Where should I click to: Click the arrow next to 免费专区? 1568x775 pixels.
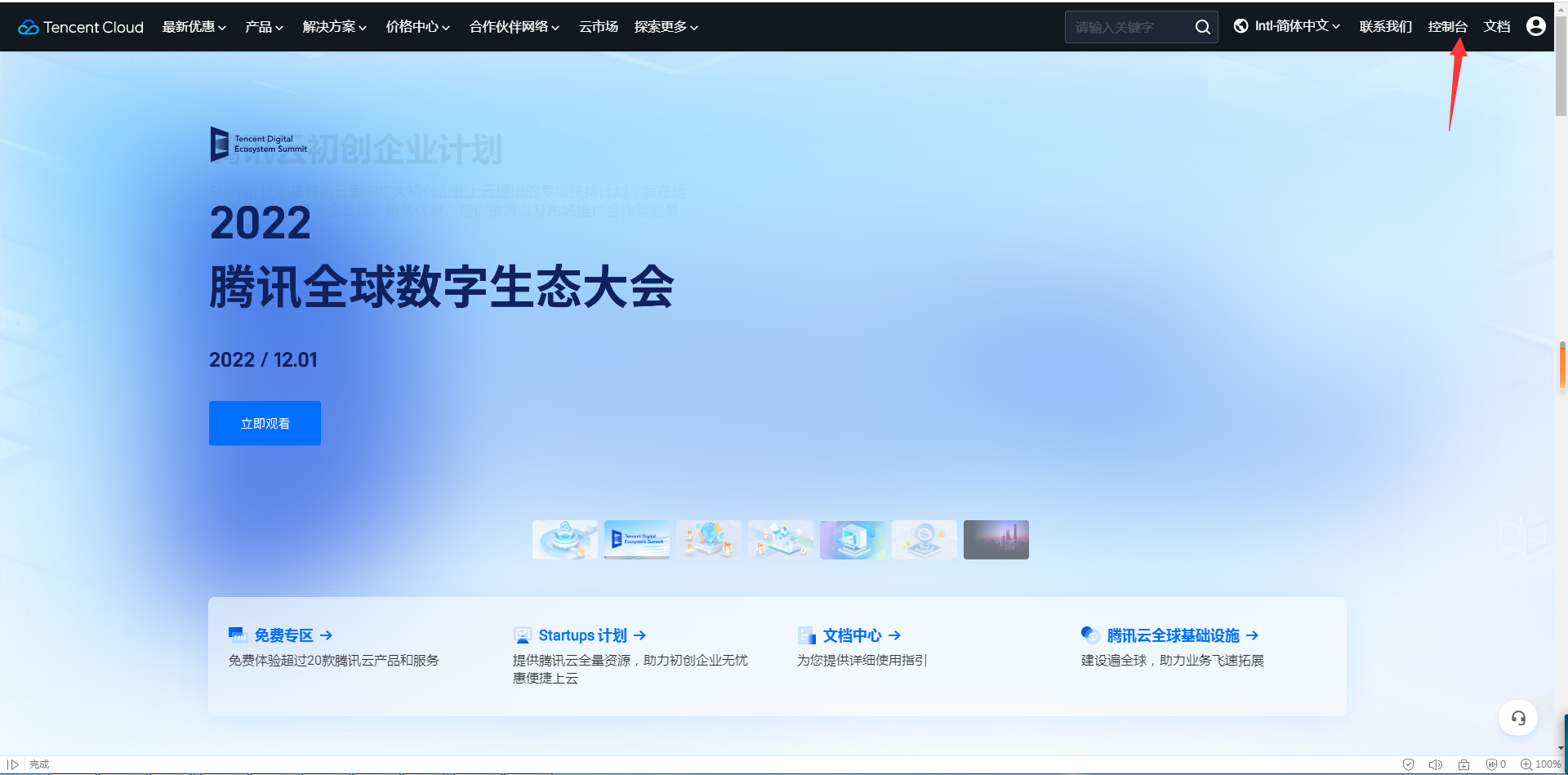click(x=326, y=635)
